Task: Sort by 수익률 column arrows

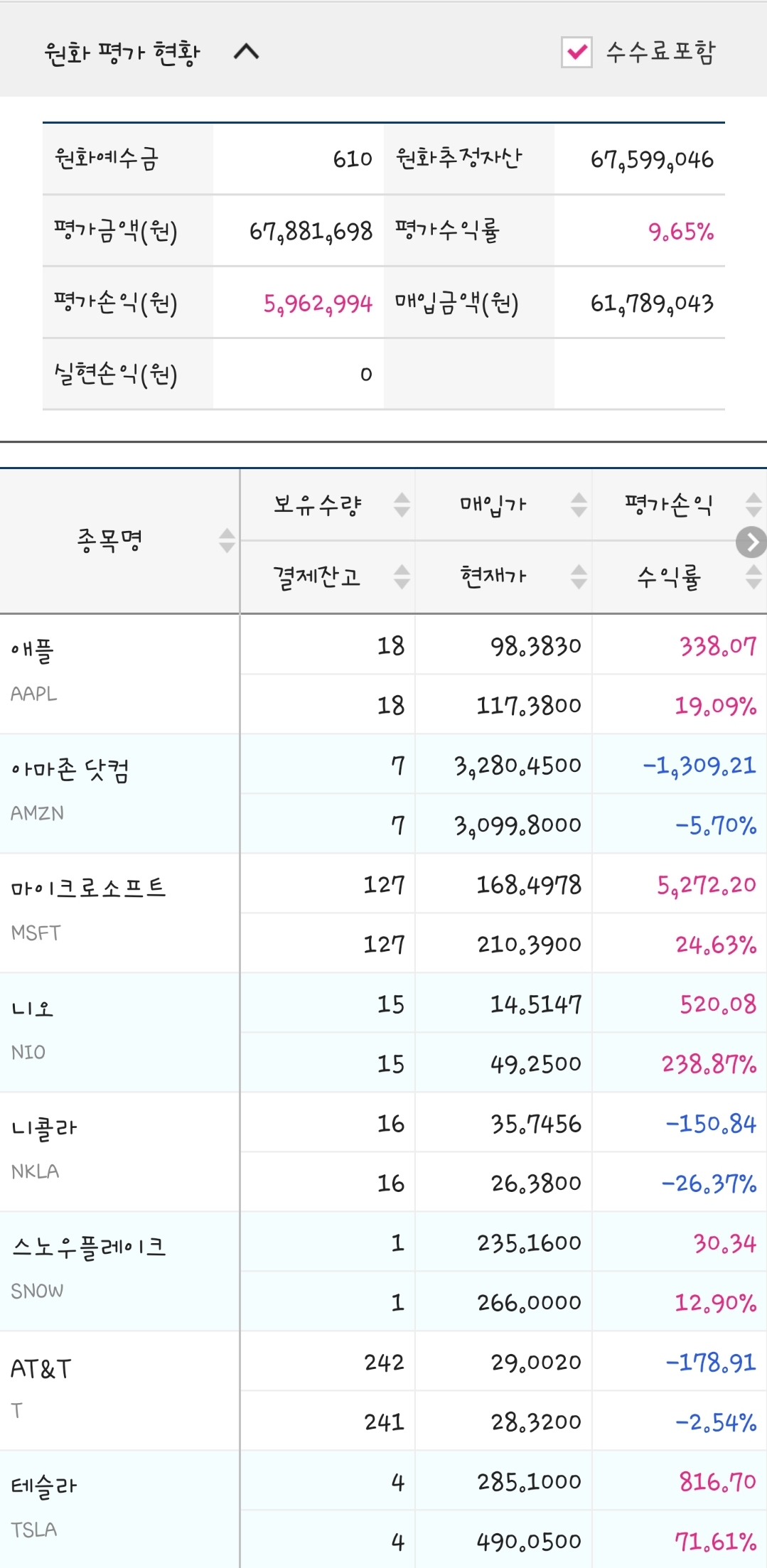Action: 753,576
